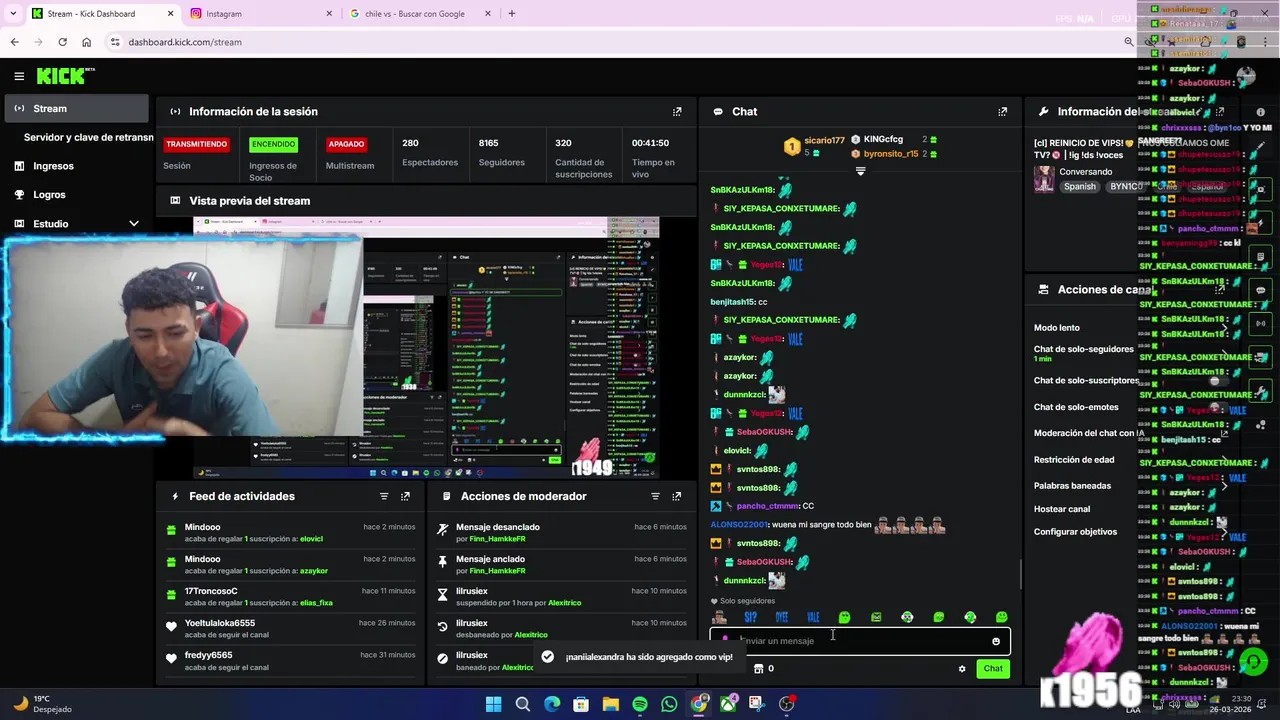The height and width of the screenshot is (720, 1280).
Task: Pop out the Chat panel
Action: coord(1003,112)
